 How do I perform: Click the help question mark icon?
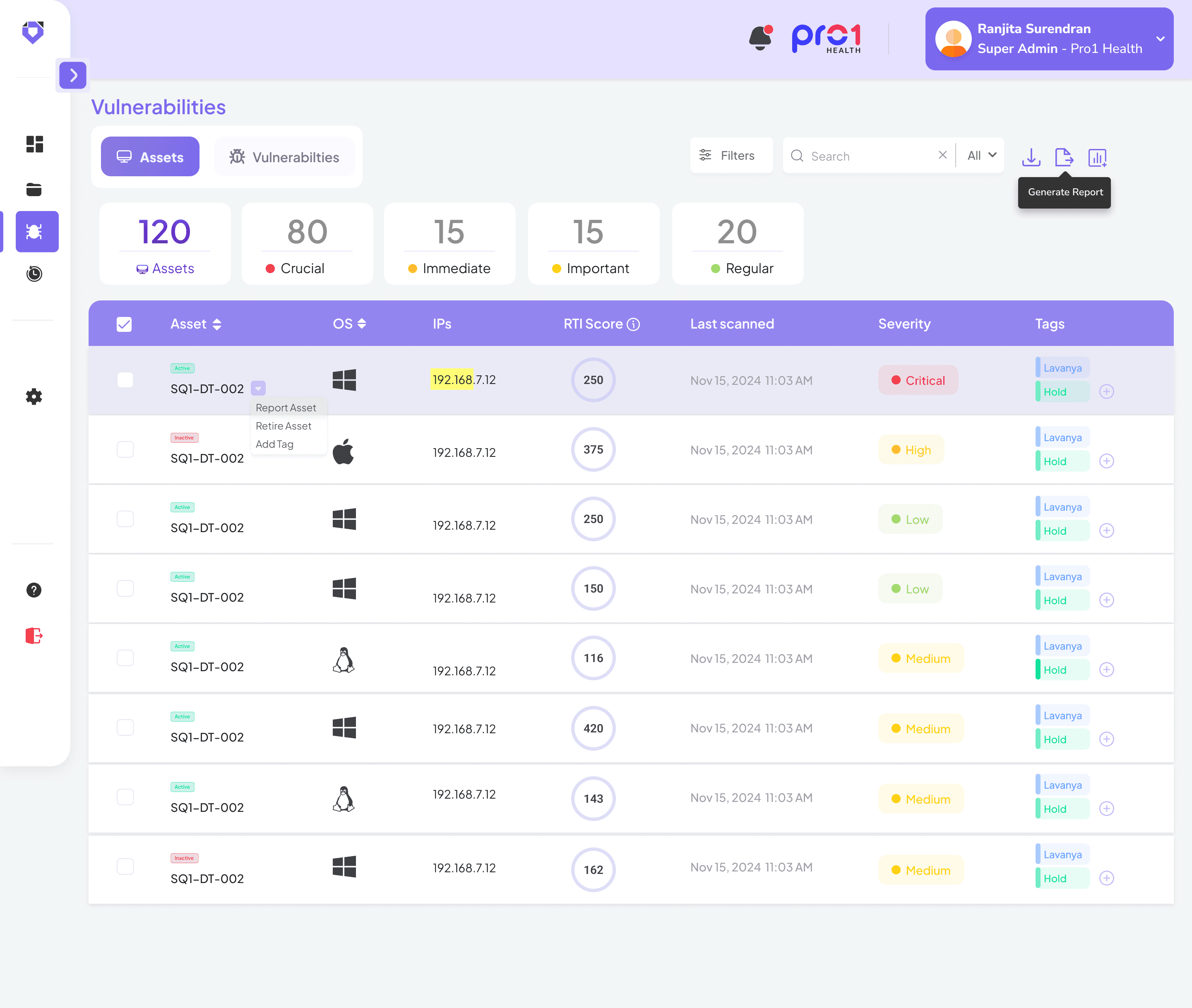click(x=34, y=590)
